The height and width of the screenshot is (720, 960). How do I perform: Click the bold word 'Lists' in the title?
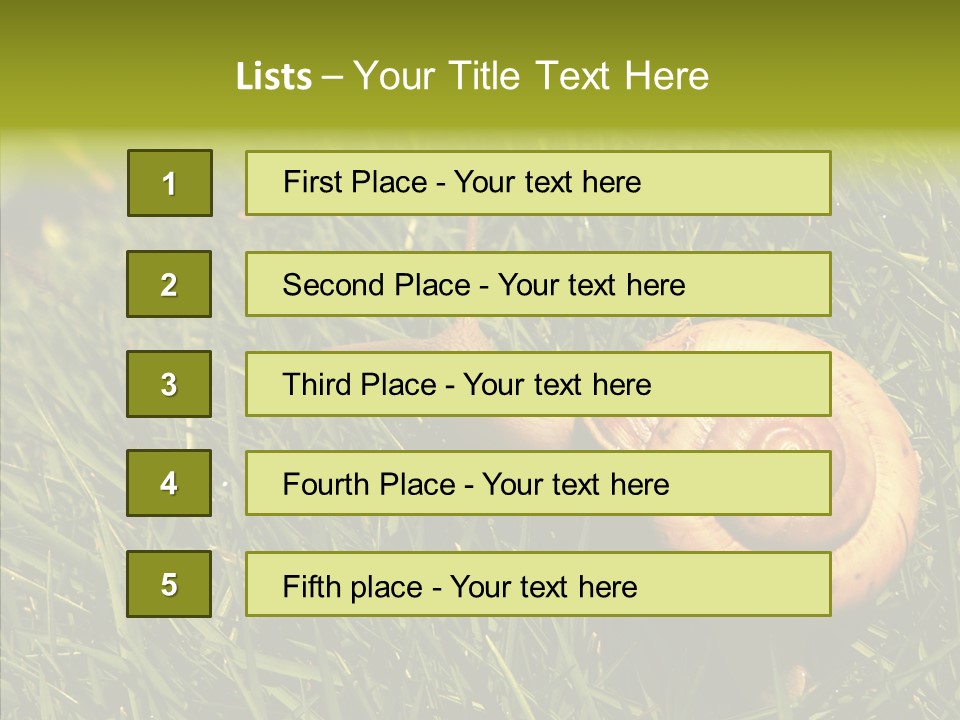tap(273, 76)
